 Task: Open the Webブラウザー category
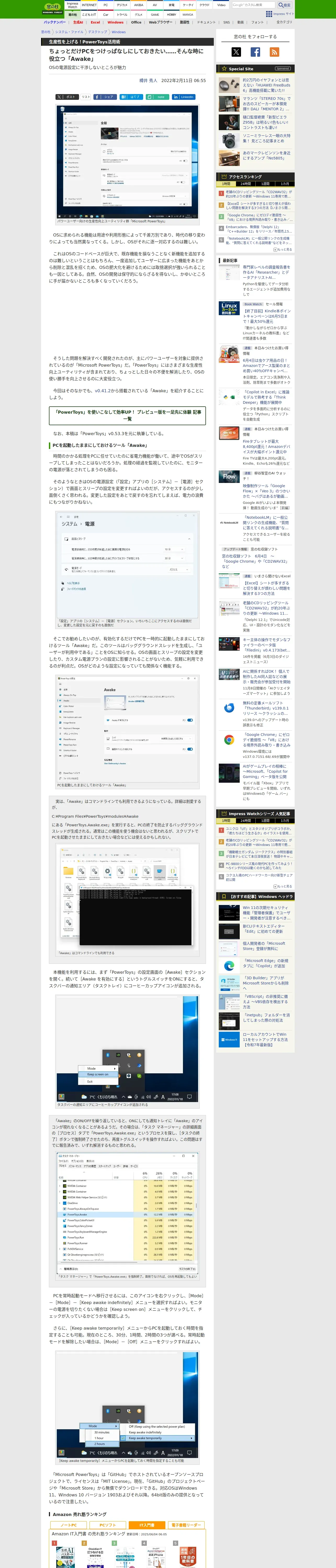[160, 22]
